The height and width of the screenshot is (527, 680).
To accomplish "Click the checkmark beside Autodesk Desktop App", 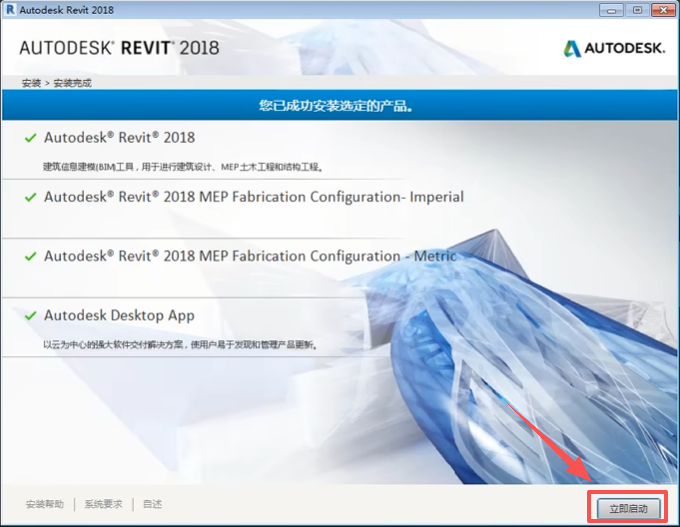I will click(30, 316).
